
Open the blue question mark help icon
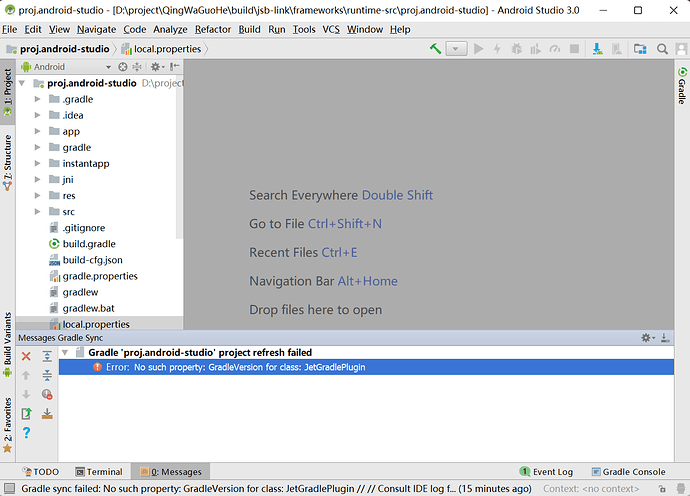click(x=26, y=433)
